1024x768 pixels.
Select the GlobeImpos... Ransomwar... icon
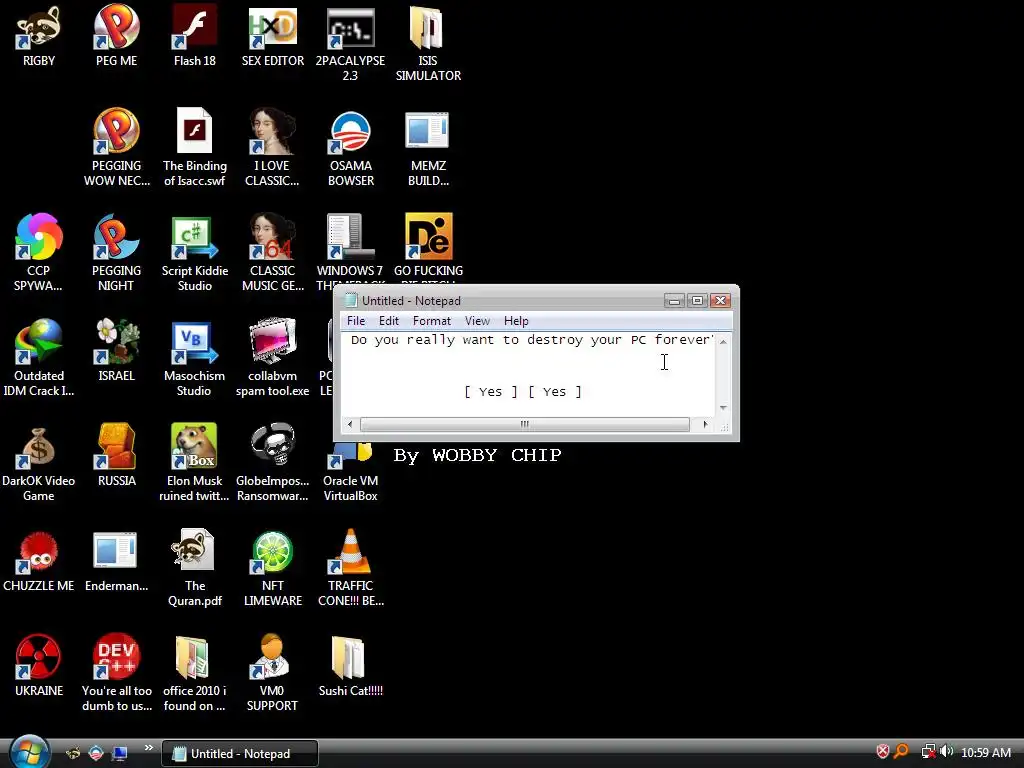272,462
